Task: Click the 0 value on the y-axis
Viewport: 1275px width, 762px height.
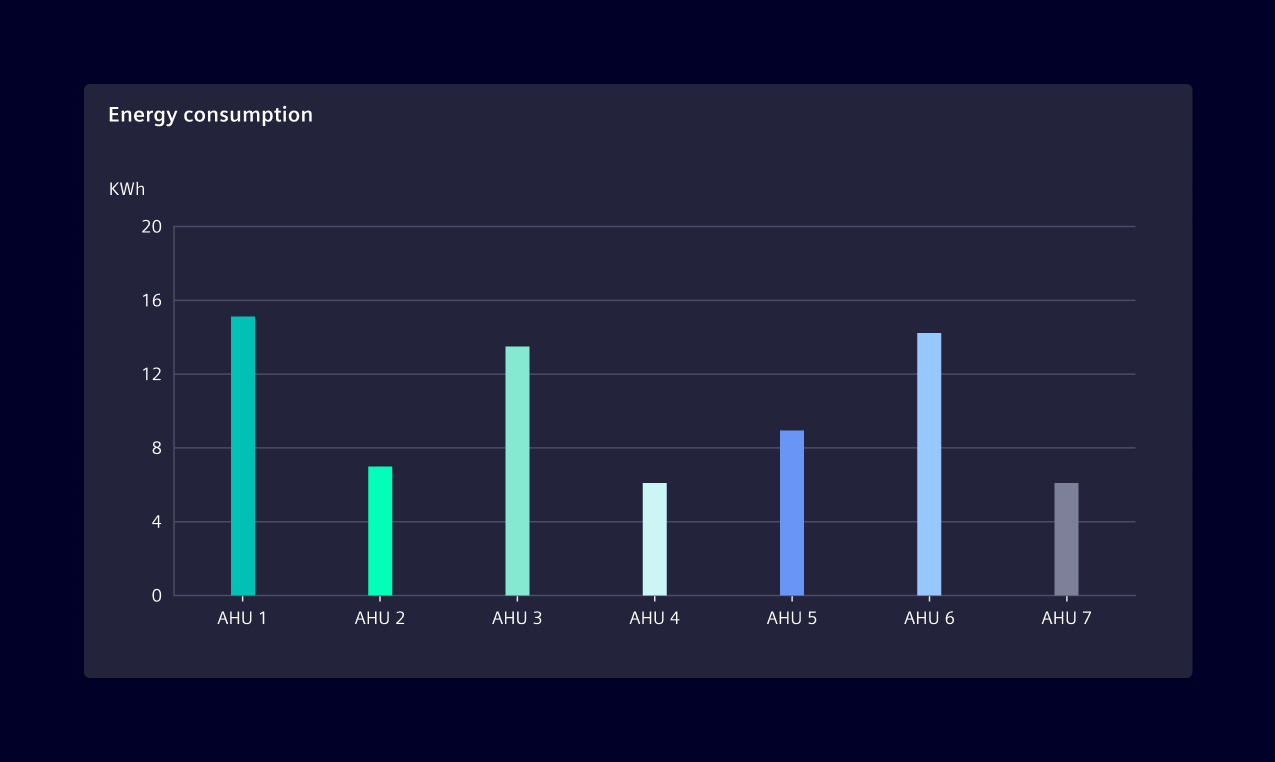Action: coord(156,595)
